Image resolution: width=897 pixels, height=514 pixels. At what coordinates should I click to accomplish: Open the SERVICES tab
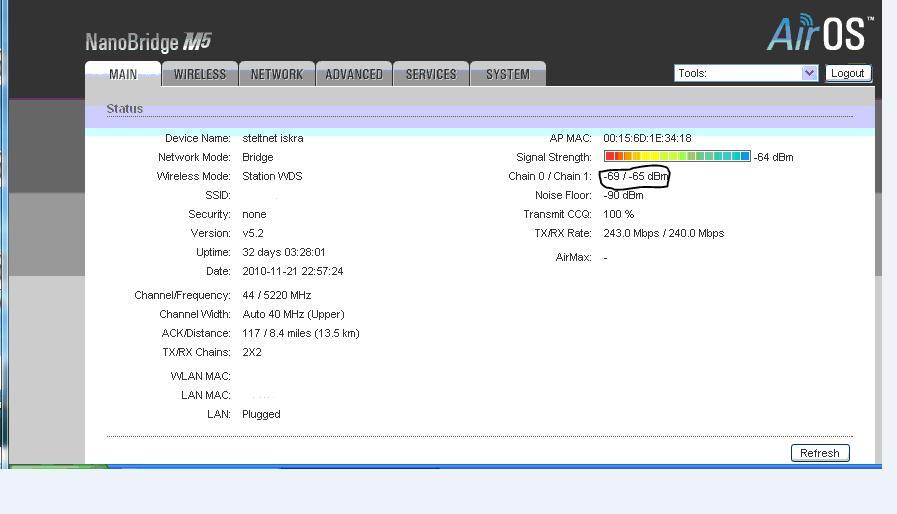431,75
